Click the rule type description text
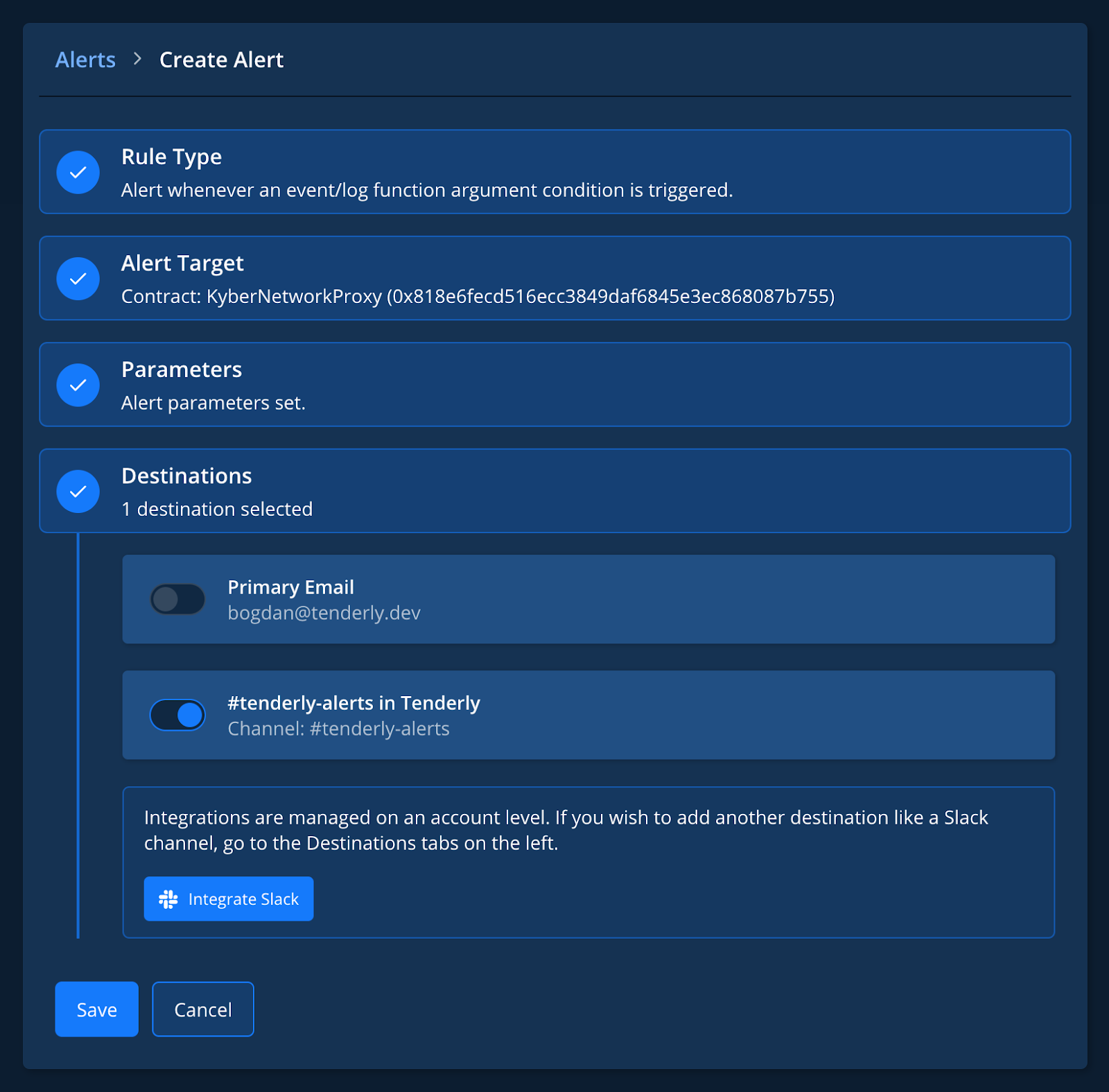 coord(427,190)
